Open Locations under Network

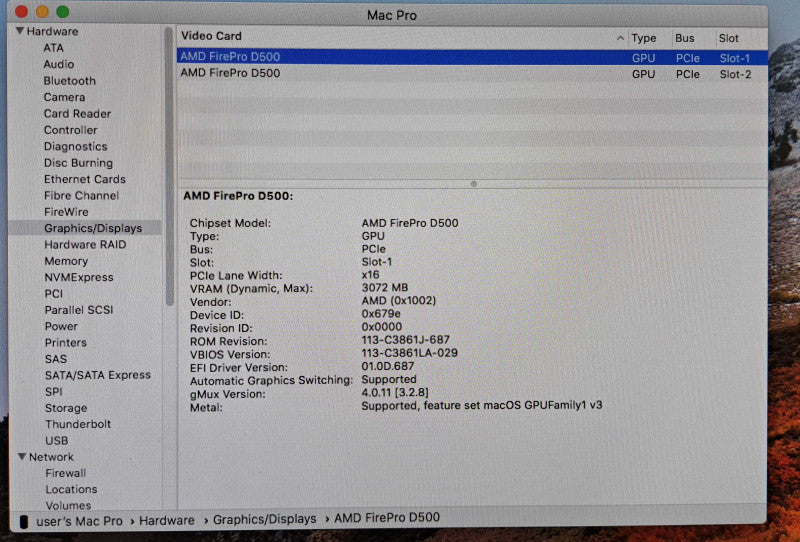coord(71,489)
